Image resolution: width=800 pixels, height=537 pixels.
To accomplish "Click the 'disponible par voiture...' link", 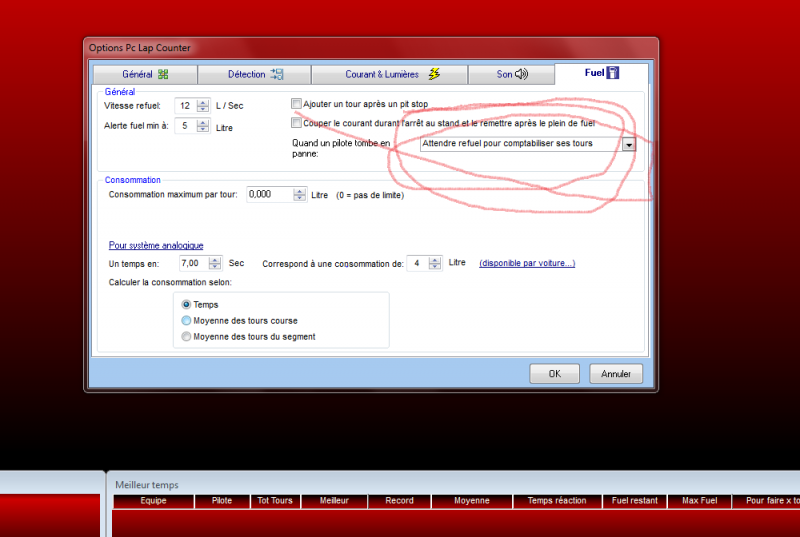I will click(527, 263).
